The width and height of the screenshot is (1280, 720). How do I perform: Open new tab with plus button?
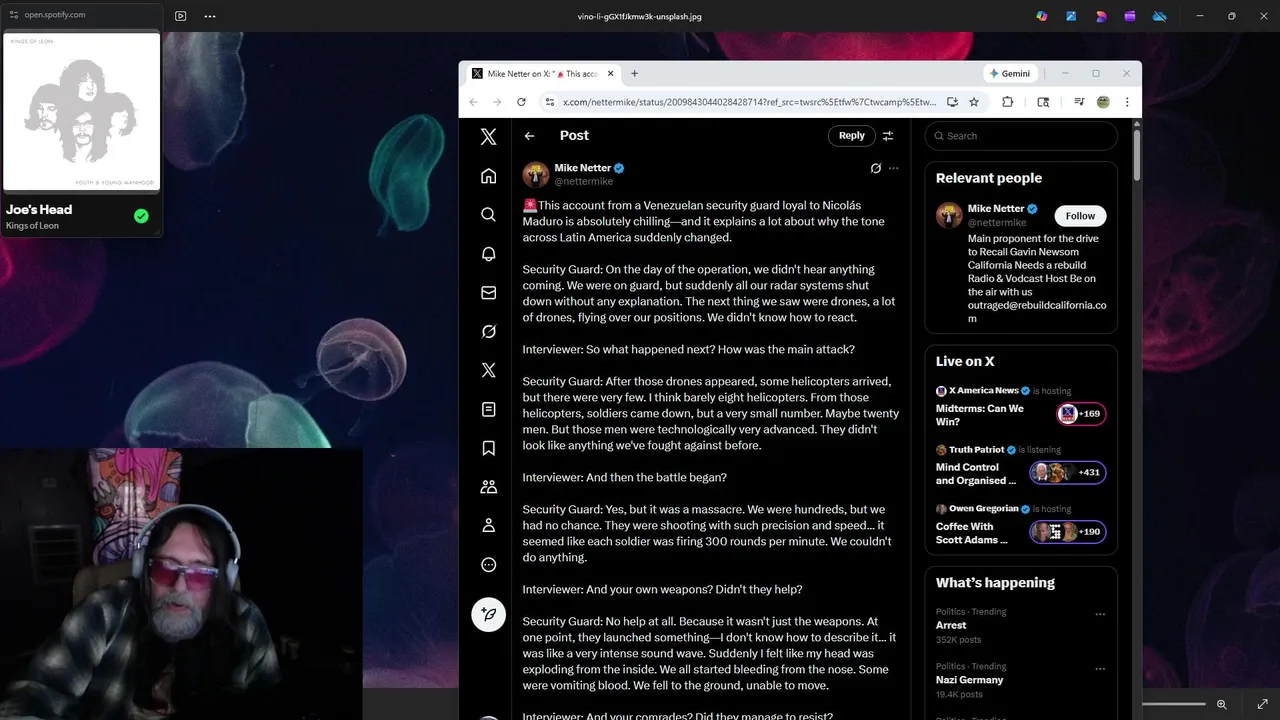click(634, 73)
